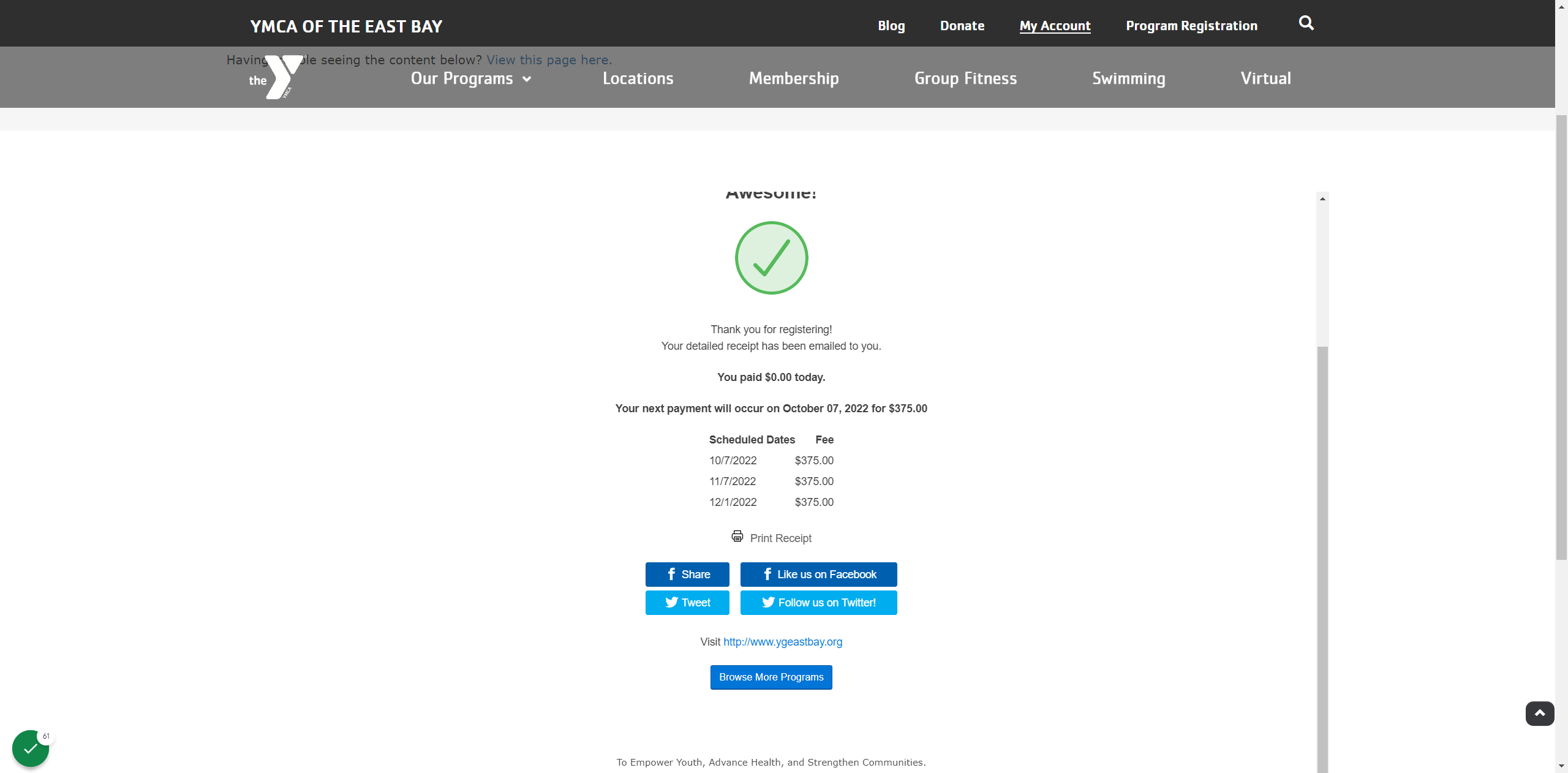The width and height of the screenshot is (1568, 773).
Task: Open My Account
Action: point(1055,26)
